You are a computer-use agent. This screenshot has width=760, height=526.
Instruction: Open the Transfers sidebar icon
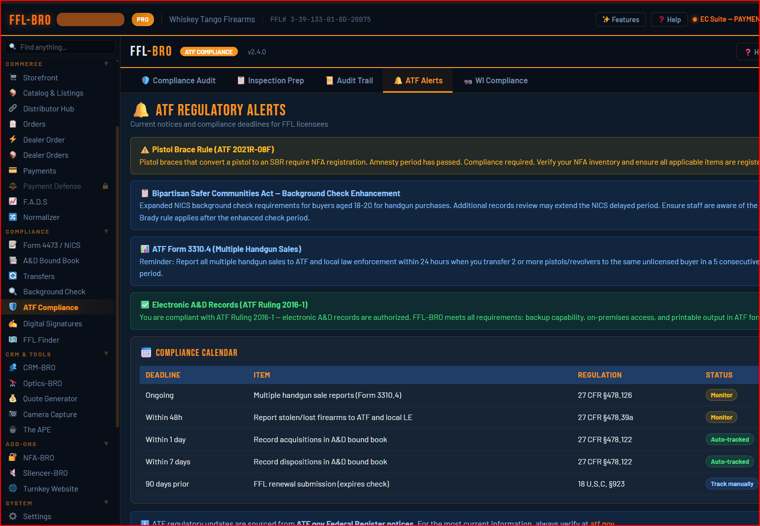pyautogui.click(x=13, y=276)
